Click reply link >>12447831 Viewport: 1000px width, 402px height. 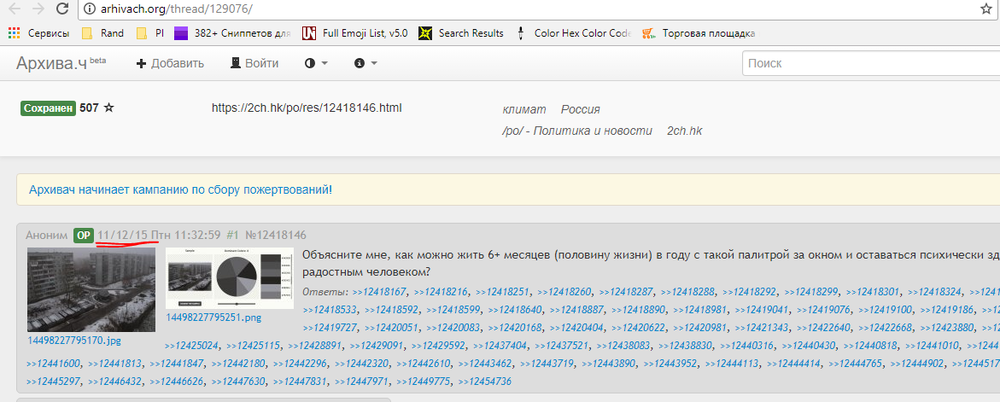(300, 382)
